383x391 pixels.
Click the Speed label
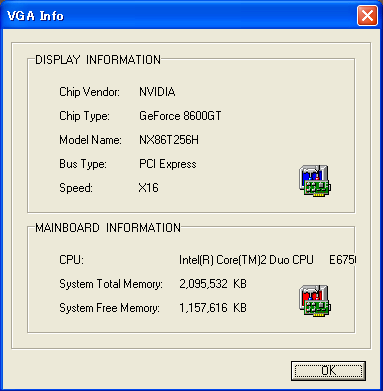76,188
